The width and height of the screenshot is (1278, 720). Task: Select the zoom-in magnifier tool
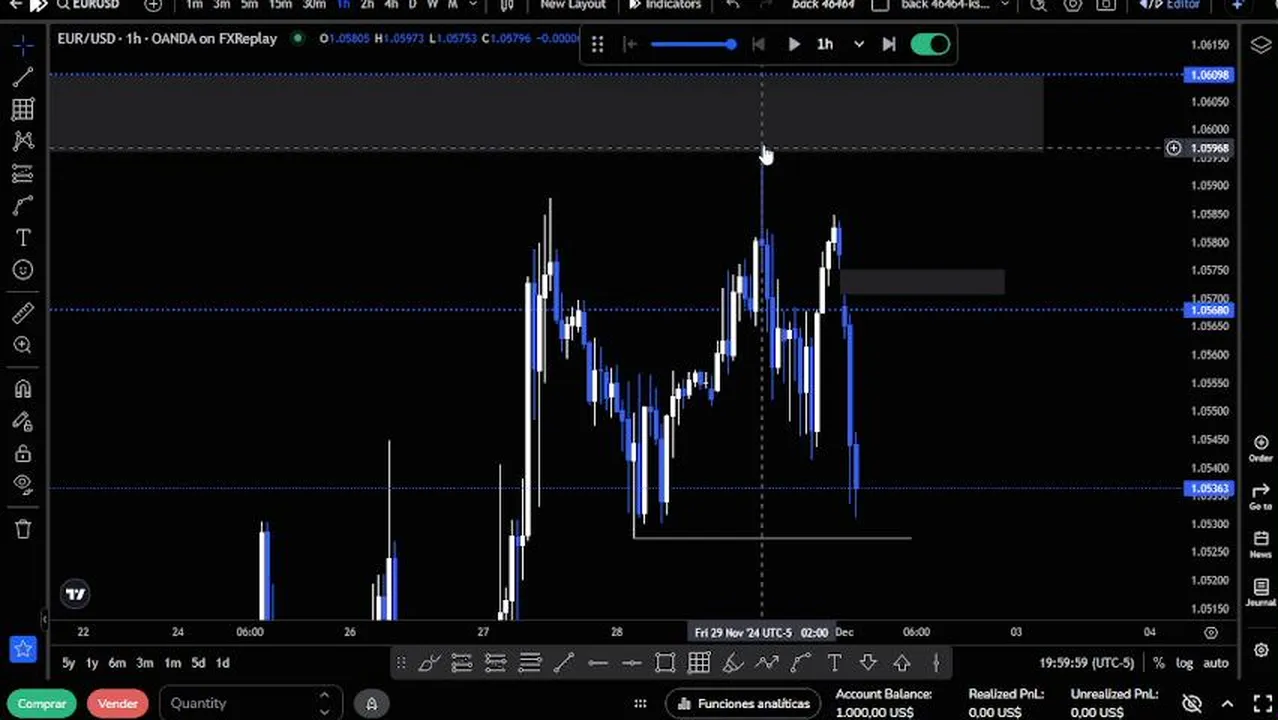click(23, 346)
